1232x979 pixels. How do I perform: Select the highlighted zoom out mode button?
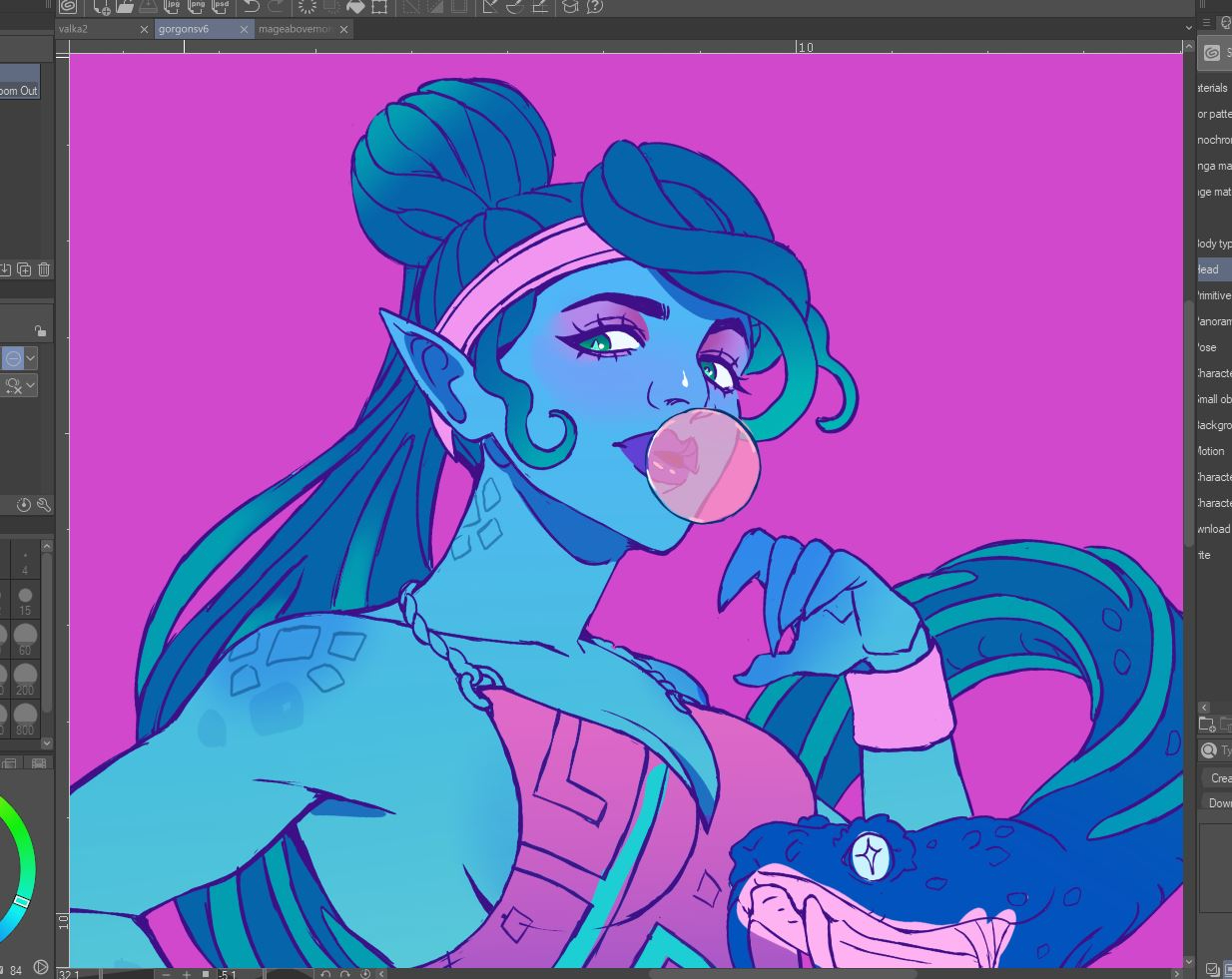[12, 358]
